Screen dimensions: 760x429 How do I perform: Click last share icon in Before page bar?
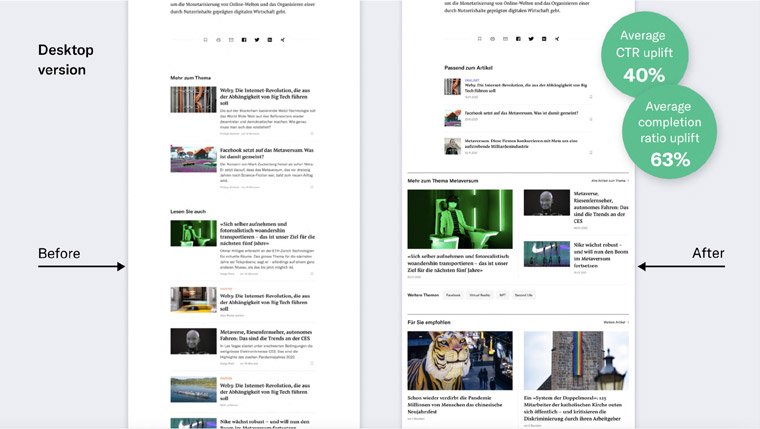(x=283, y=40)
